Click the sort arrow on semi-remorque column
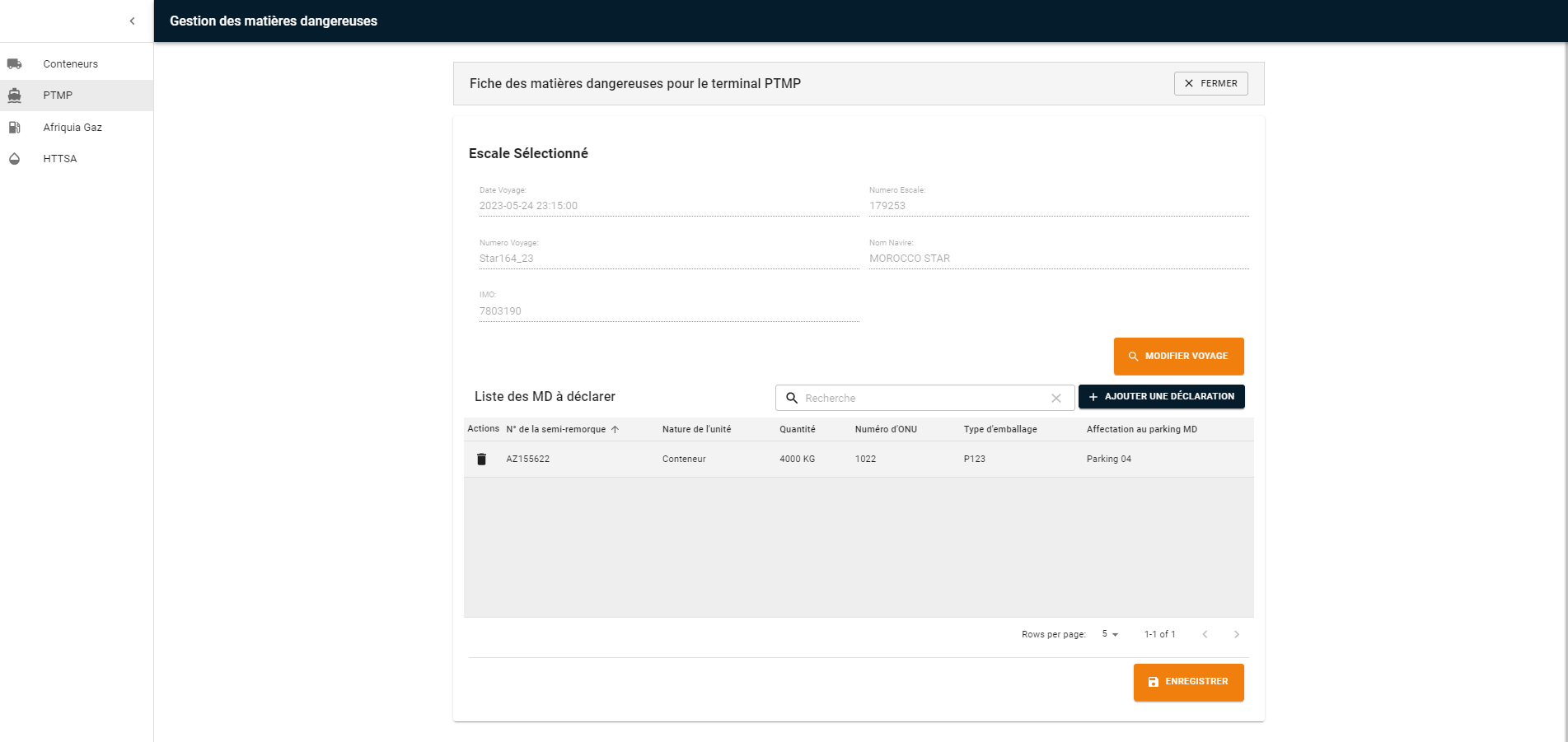Viewport: 1568px width, 742px height. [x=615, y=430]
